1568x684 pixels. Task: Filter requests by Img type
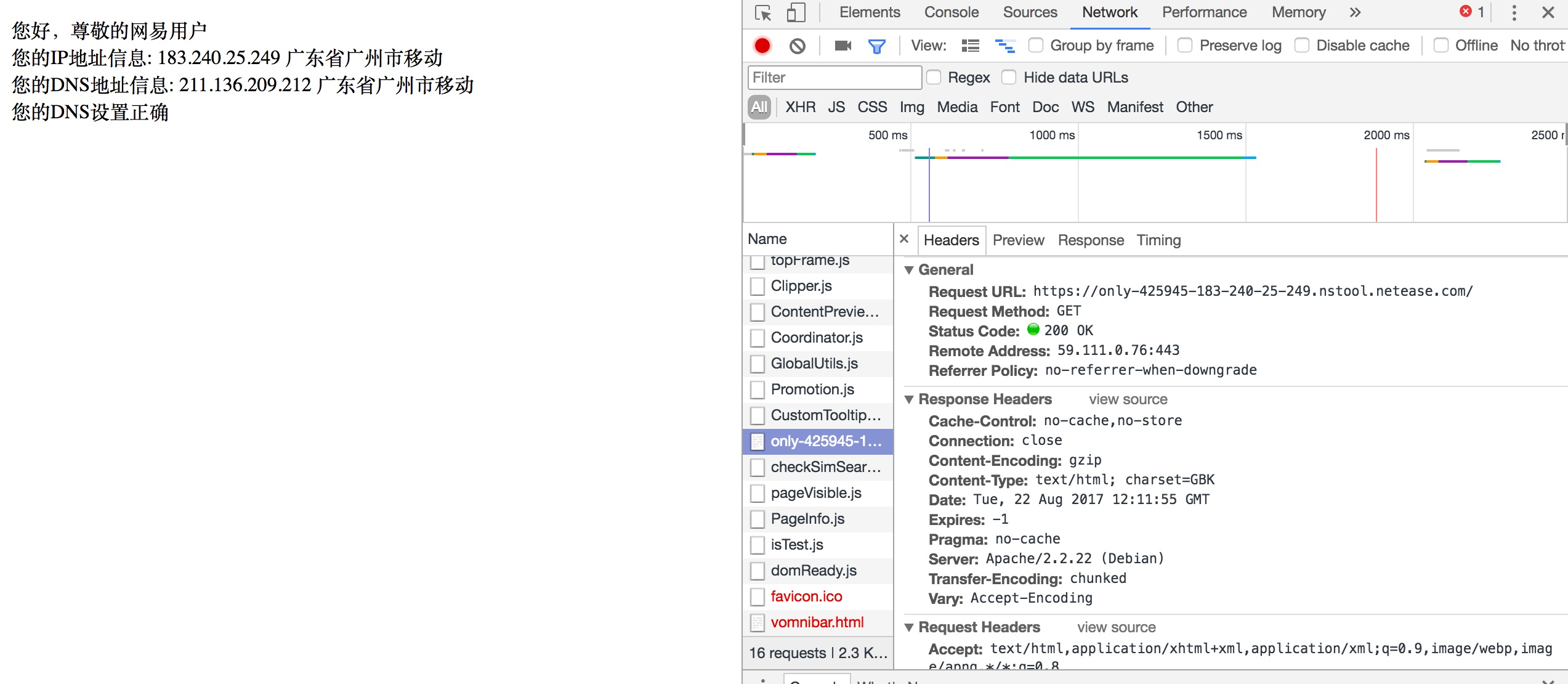(x=912, y=107)
